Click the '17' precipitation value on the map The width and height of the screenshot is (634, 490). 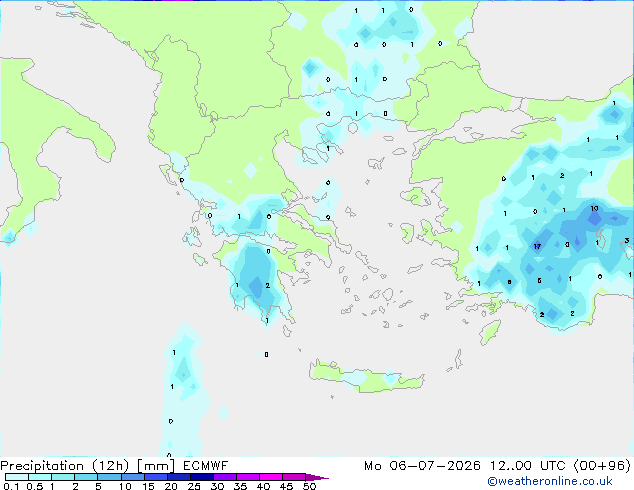click(537, 246)
